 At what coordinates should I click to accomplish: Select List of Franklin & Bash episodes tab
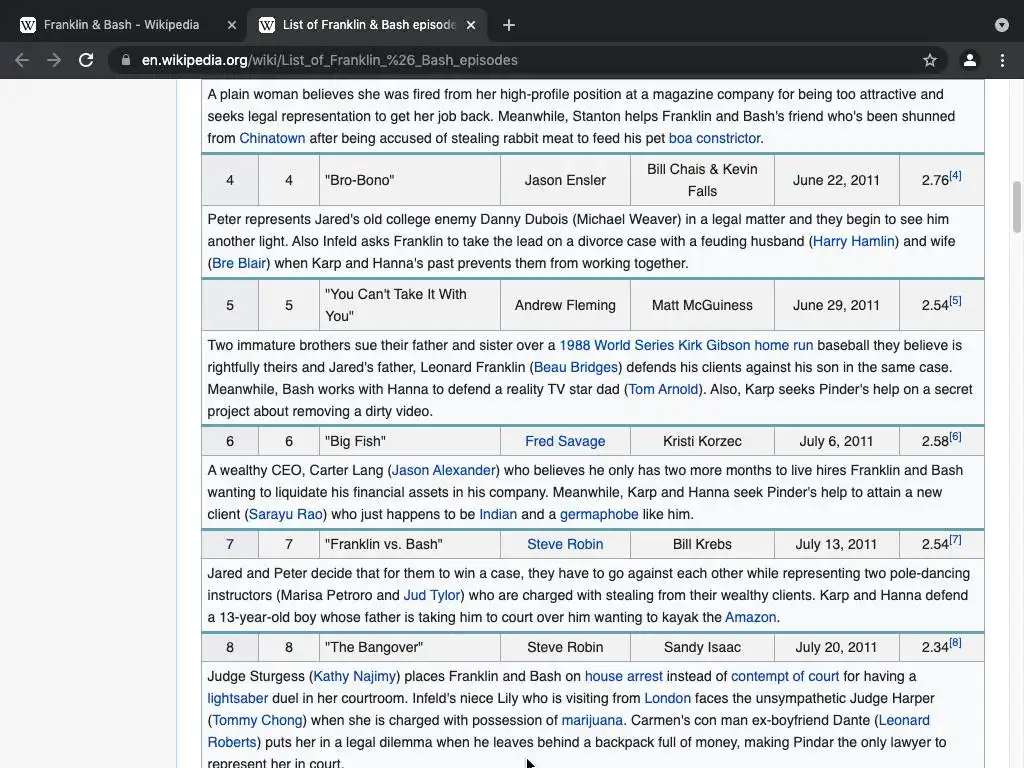click(x=369, y=25)
